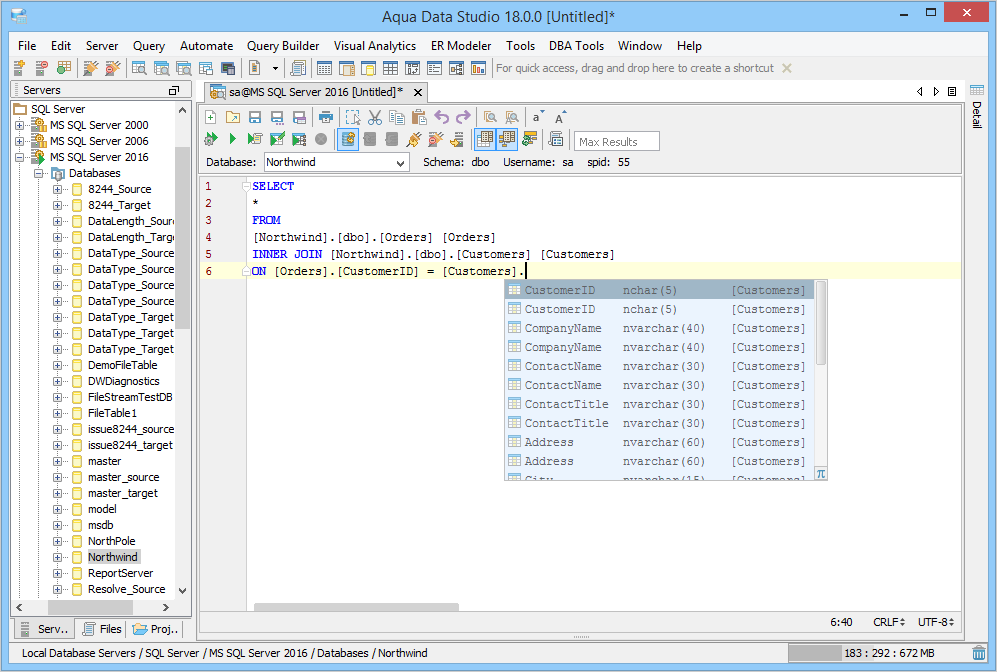Open the ER Modeler diagram icon
Screen dimensions: 997x672
click(x=456, y=67)
